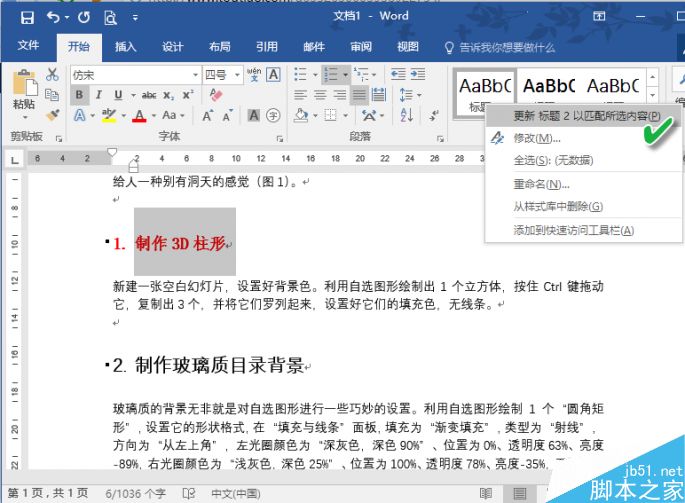Apply numbered list
The width and height of the screenshot is (685, 503).
[331, 74]
